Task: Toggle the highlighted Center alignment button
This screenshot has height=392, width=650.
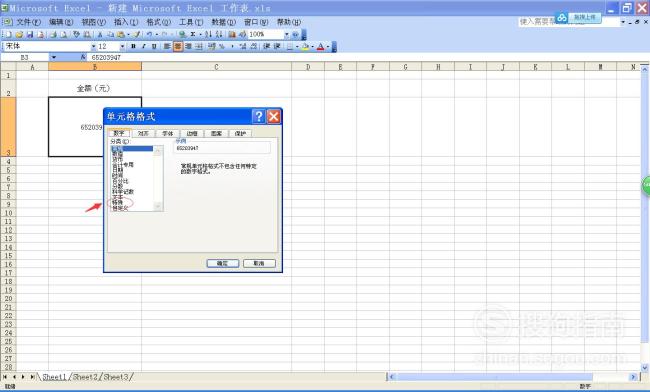Action: pos(178,46)
